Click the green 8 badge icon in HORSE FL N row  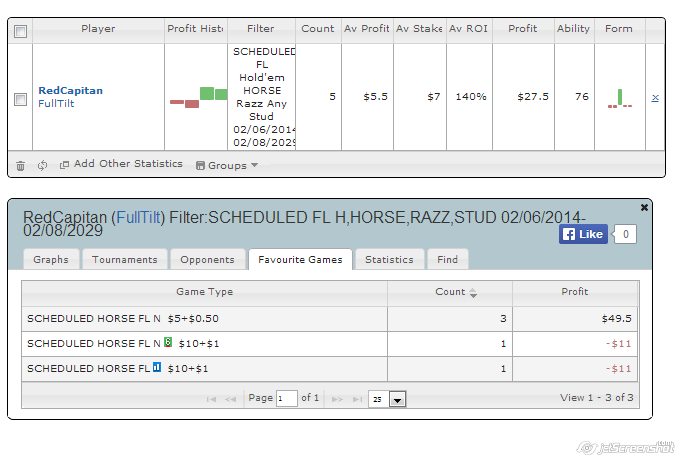point(168,342)
